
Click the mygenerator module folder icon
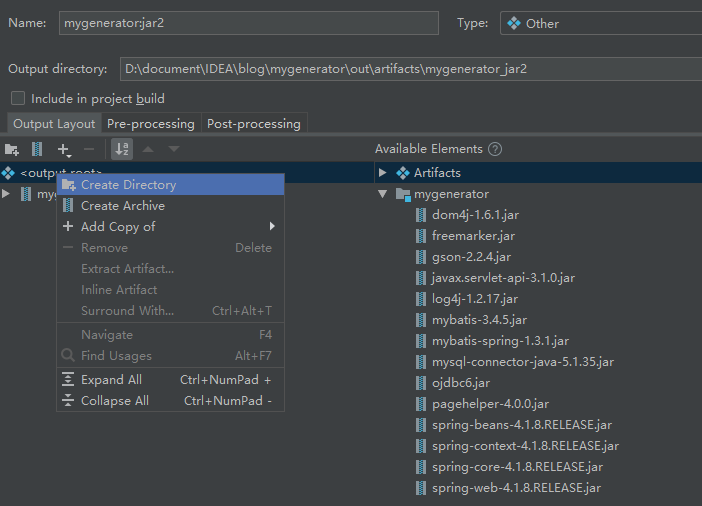403,194
